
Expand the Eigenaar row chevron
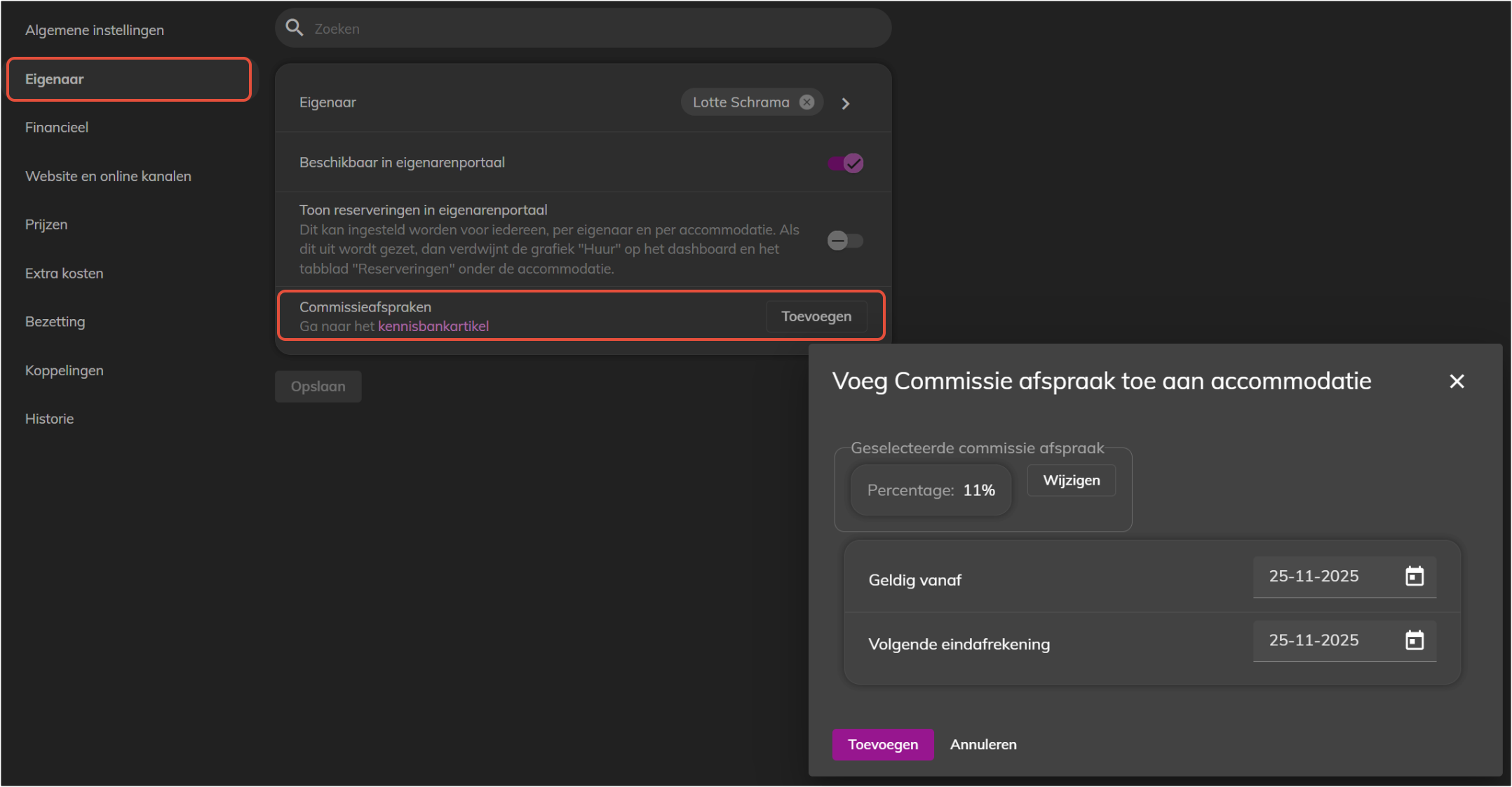[x=846, y=104]
